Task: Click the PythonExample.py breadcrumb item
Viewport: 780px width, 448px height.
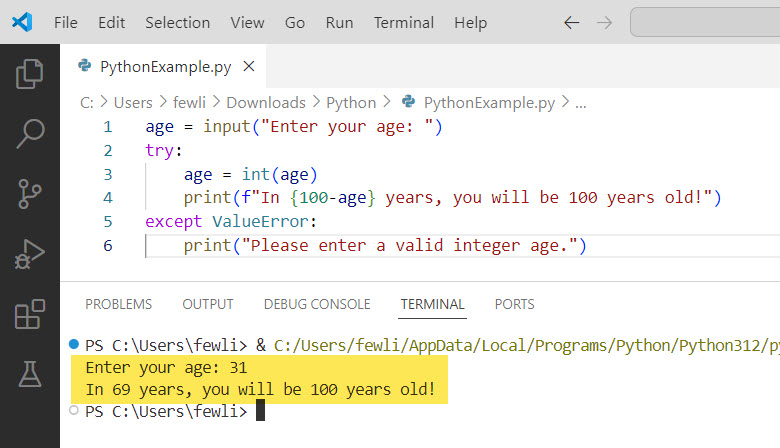Action: [x=489, y=102]
